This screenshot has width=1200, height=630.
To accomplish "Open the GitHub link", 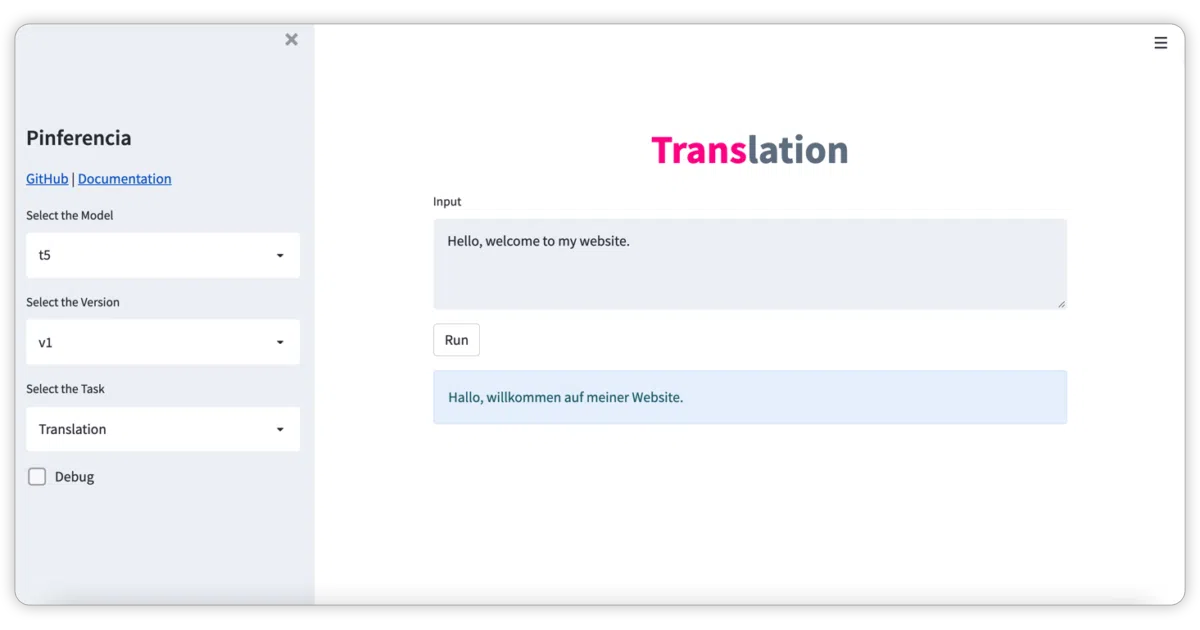I will coord(47,179).
